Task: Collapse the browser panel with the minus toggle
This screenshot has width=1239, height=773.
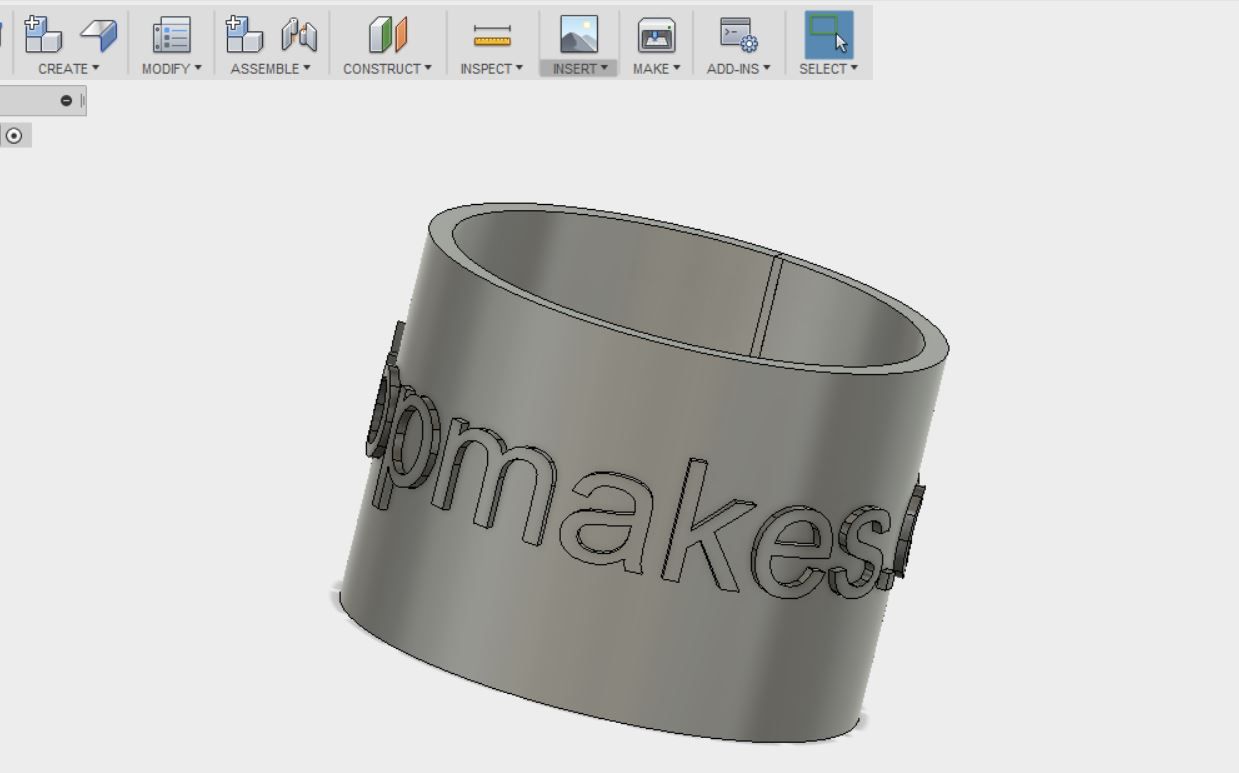Action: (65, 100)
